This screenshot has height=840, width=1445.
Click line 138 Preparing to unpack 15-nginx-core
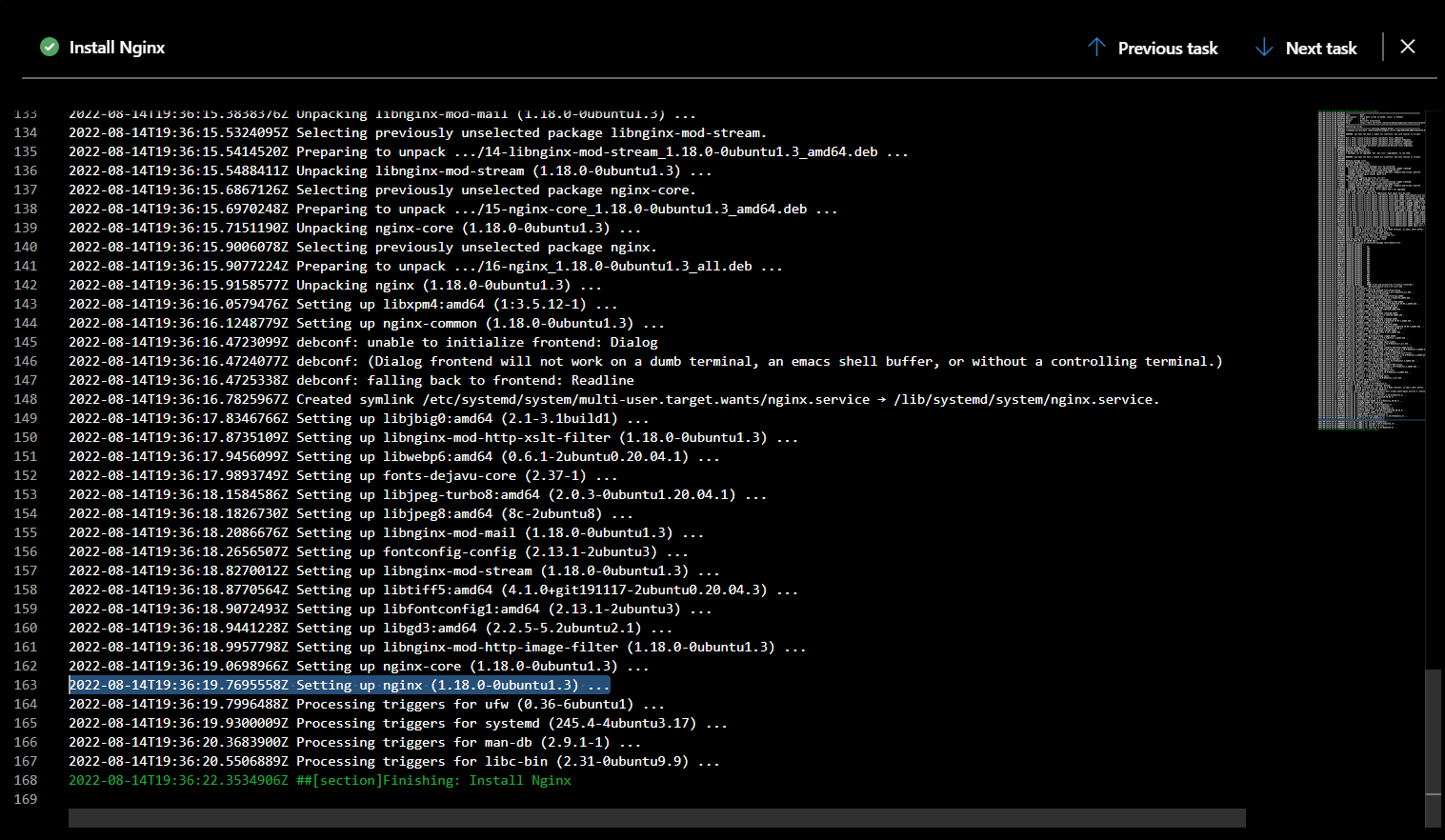point(453,209)
